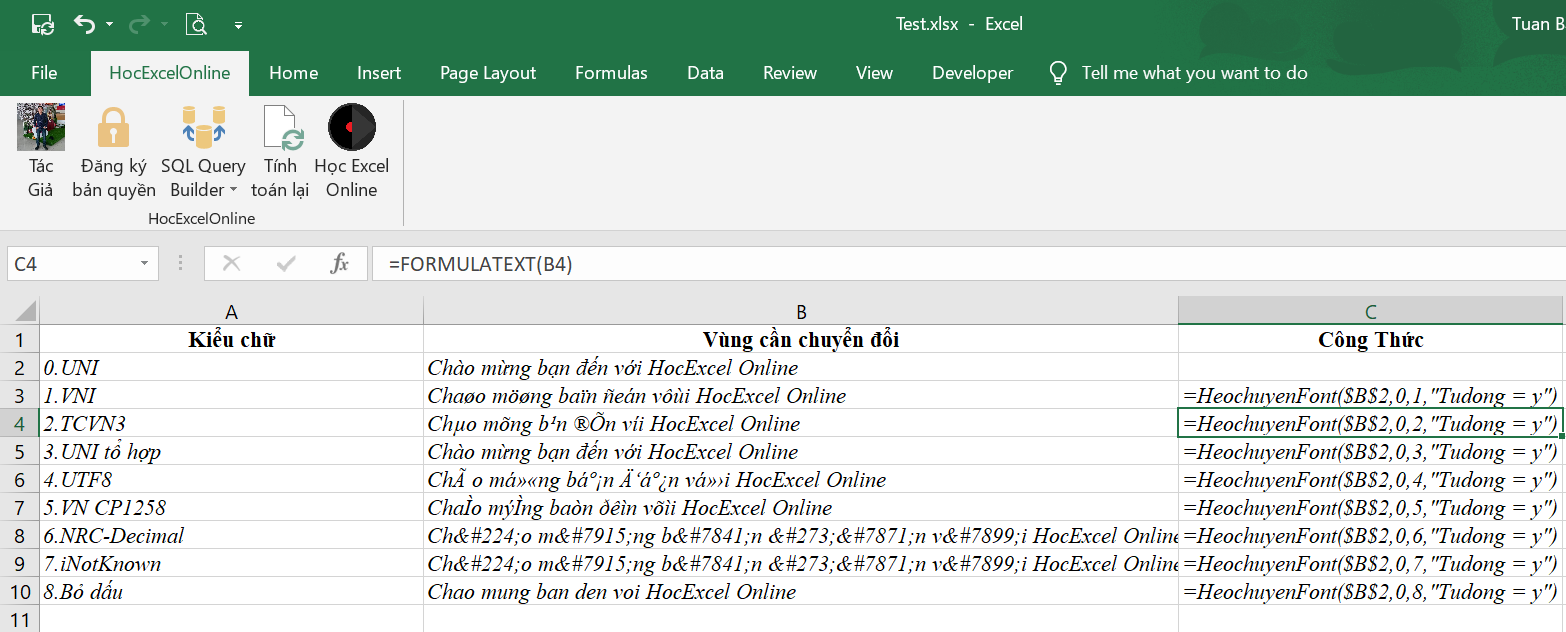Image resolution: width=1566 pixels, height=632 pixels.
Task: Open Học Excel Online
Action: (351, 150)
